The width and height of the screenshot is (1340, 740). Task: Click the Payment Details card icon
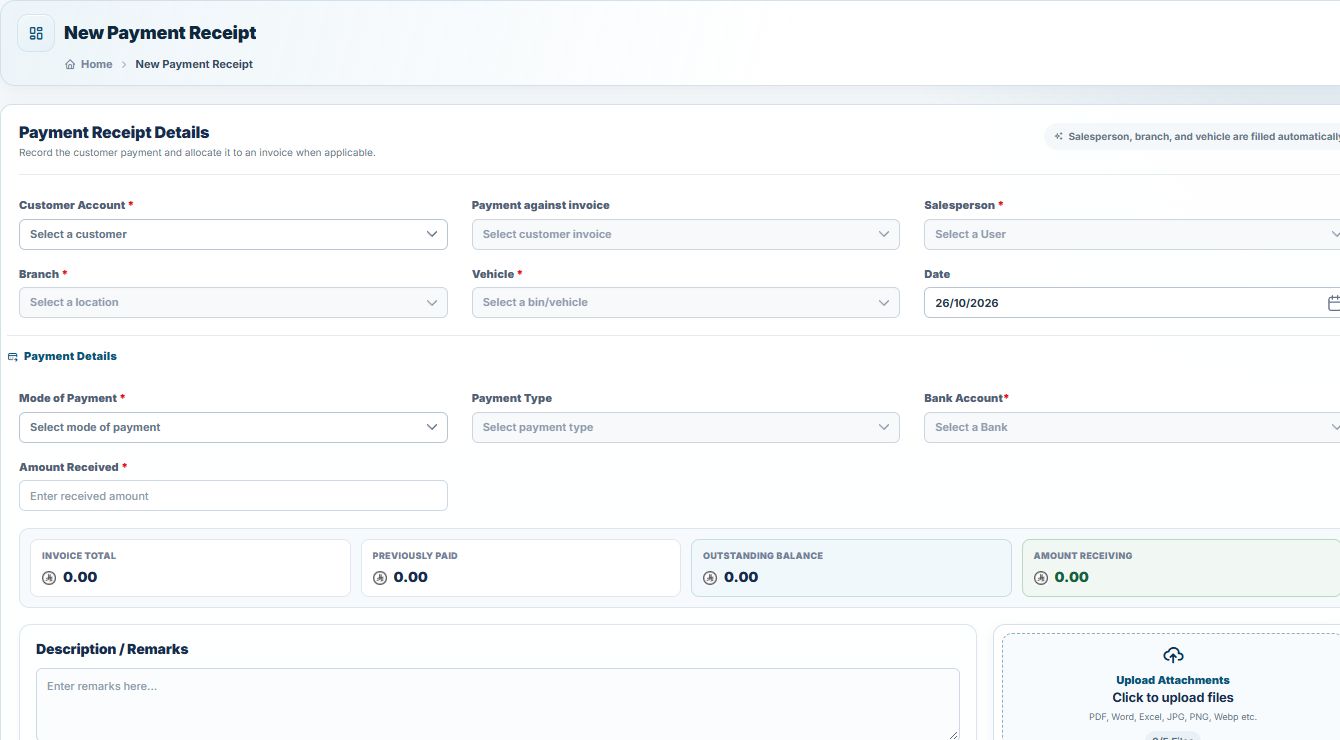coord(13,357)
